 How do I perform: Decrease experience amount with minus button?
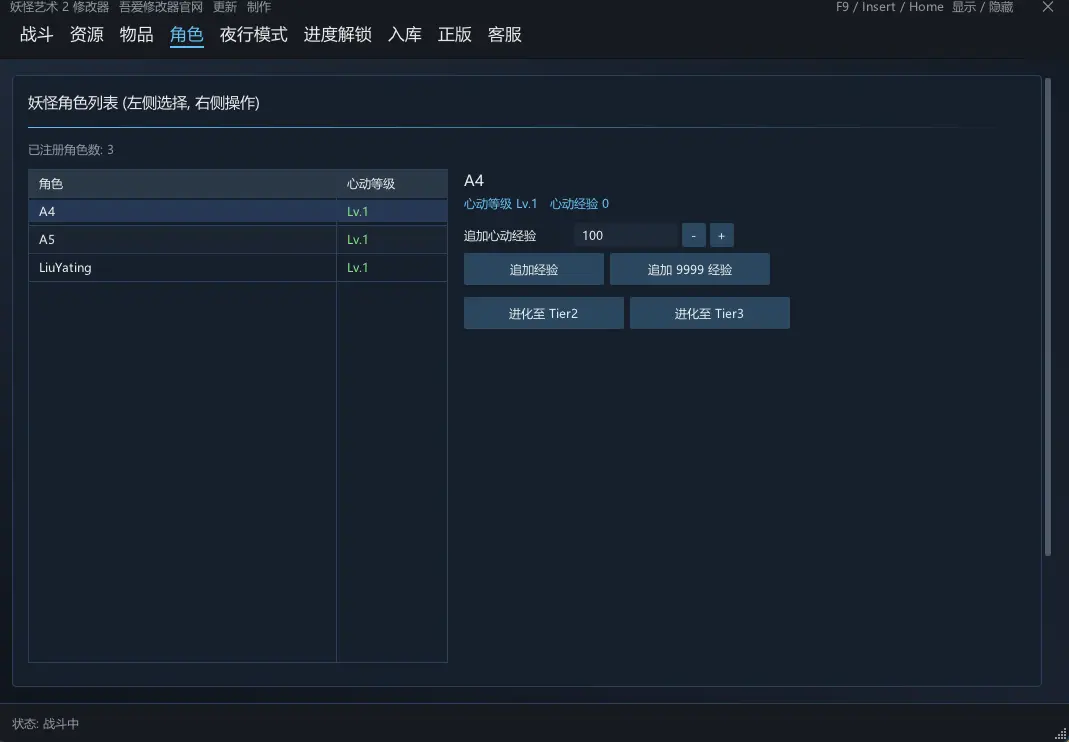point(693,235)
